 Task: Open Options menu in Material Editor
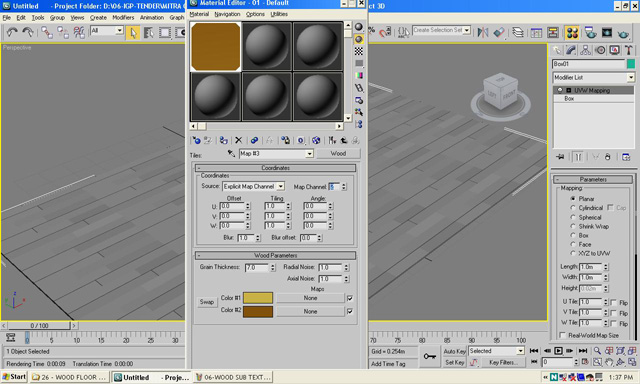click(255, 14)
